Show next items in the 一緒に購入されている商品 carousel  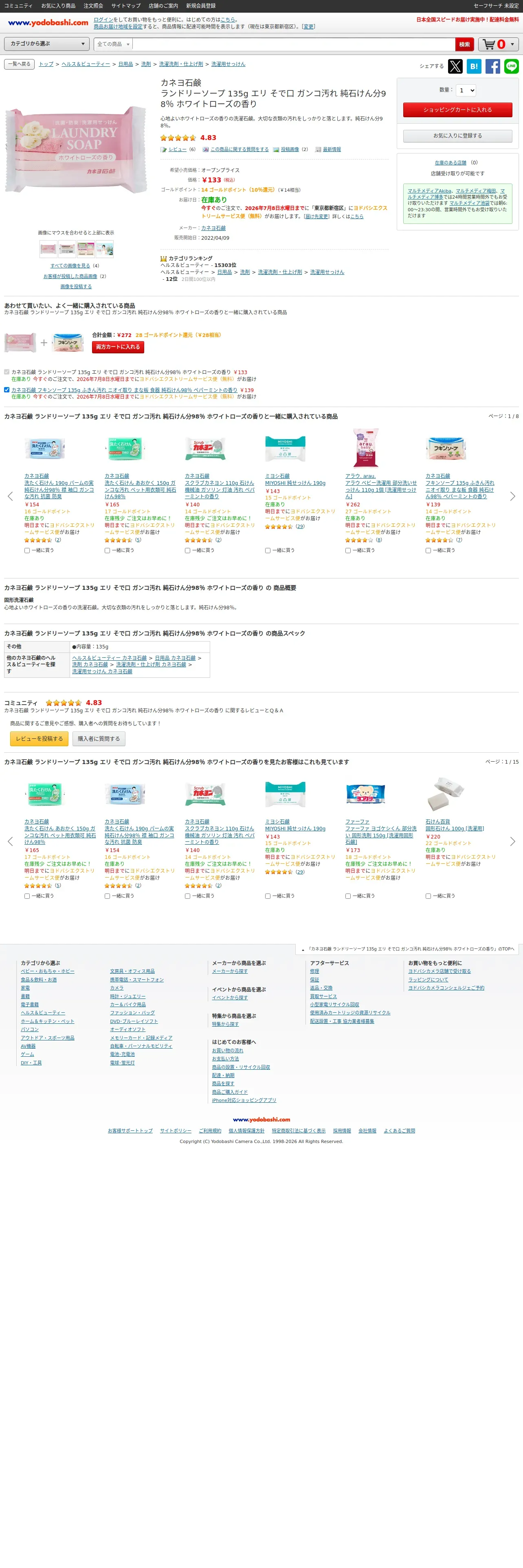click(513, 496)
